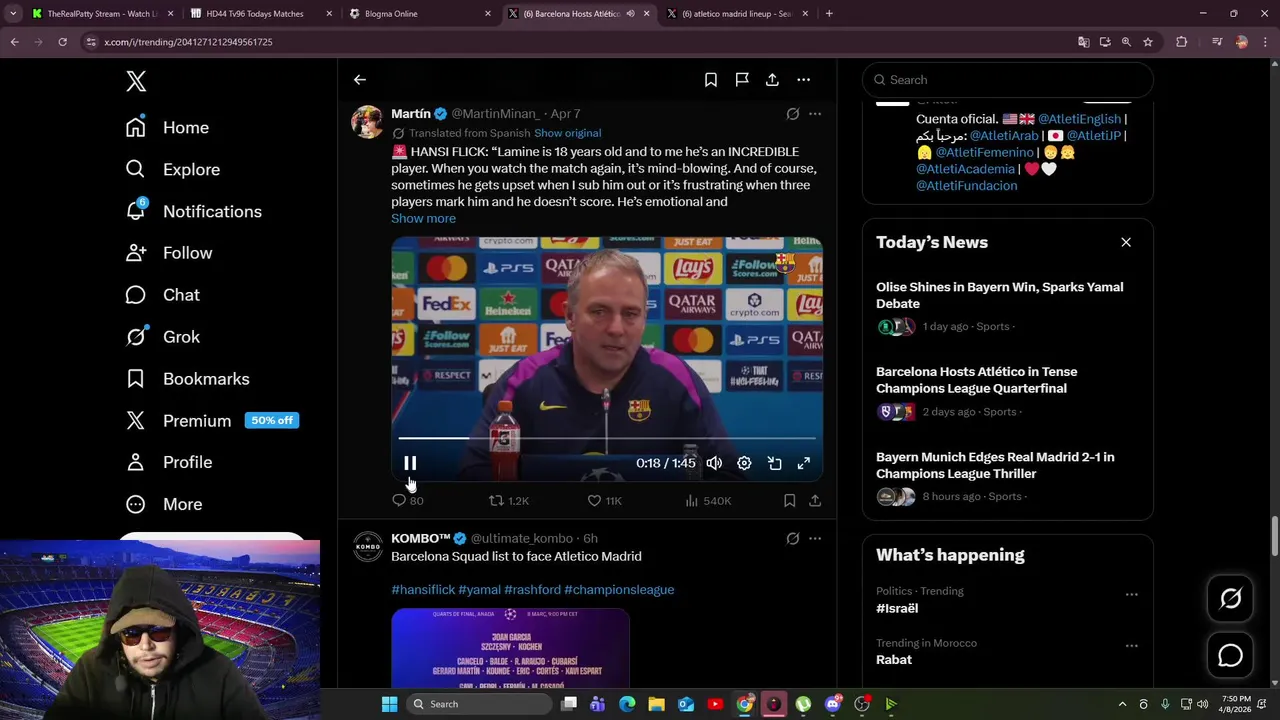Open Premium 50% off item
This screenshot has width=1280, height=720.
[x=212, y=421]
